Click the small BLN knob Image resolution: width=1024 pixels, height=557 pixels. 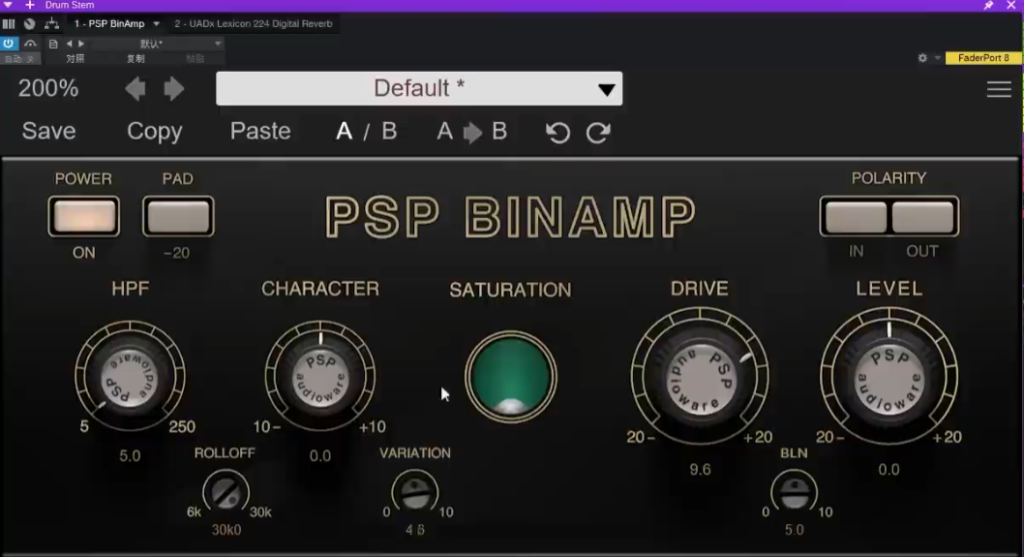tap(794, 492)
